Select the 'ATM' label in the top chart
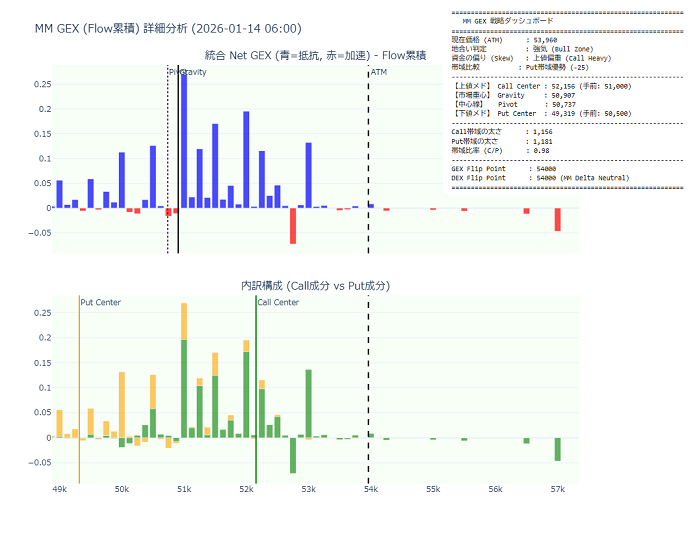 click(x=379, y=72)
